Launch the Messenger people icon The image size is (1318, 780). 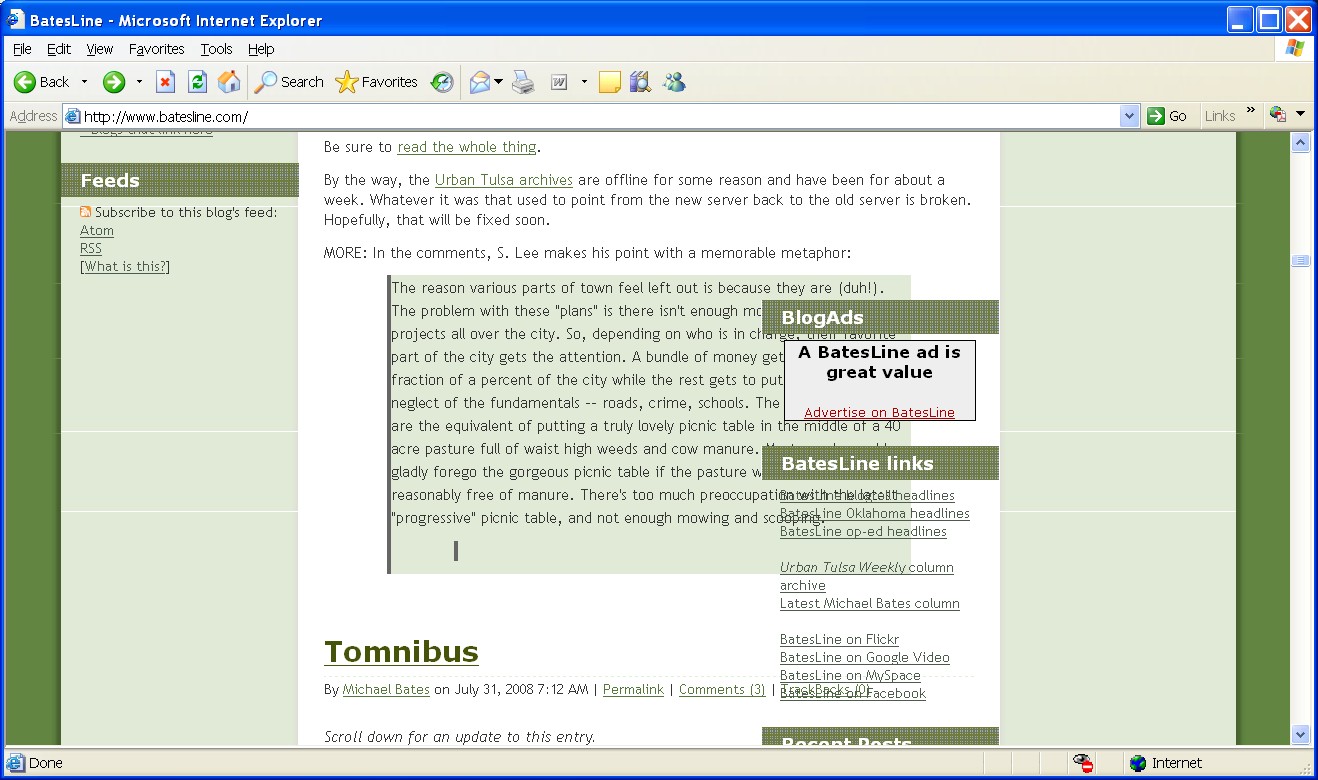(x=674, y=82)
